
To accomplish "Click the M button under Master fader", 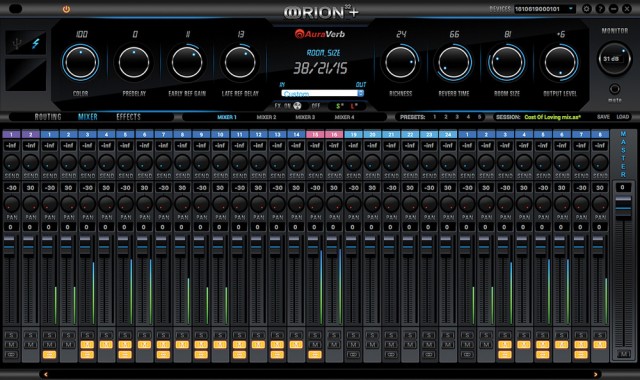I will pyautogui.click(x=623, y=354).
